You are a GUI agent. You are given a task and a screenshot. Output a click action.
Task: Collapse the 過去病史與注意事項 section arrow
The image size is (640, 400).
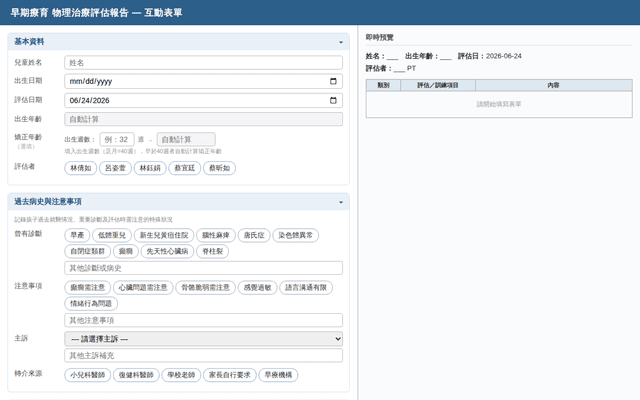[341, 202]
